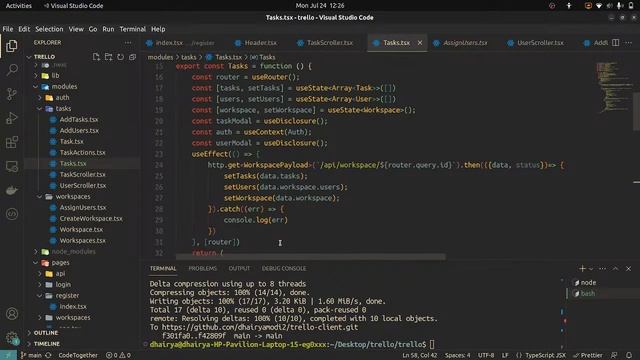Refresh the explorer file tree

tap(120, 57)
